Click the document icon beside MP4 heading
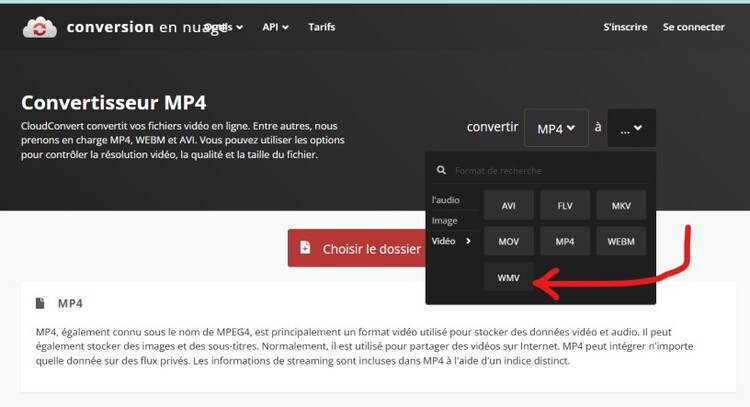 point(40,303)
